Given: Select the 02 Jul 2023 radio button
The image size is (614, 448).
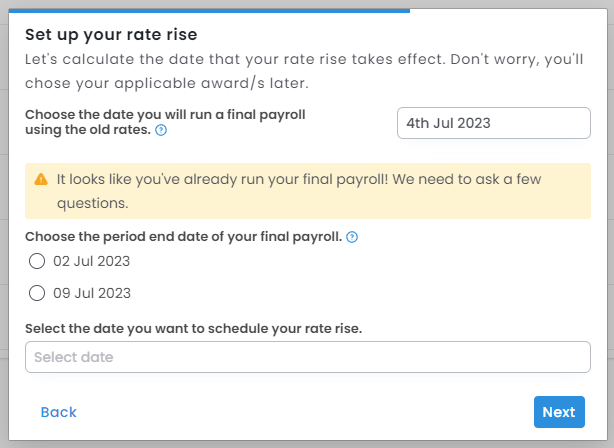Looking at the screenshot, I should 37,261.
